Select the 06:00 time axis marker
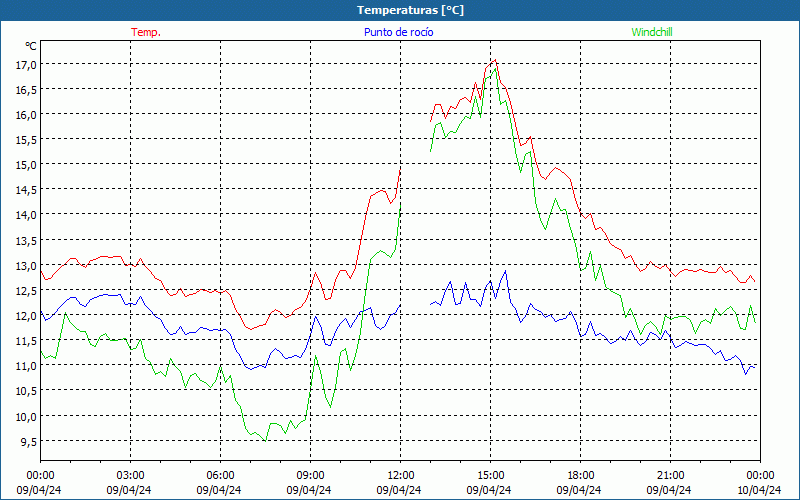The image size is (800, 500). coord(220,475)
